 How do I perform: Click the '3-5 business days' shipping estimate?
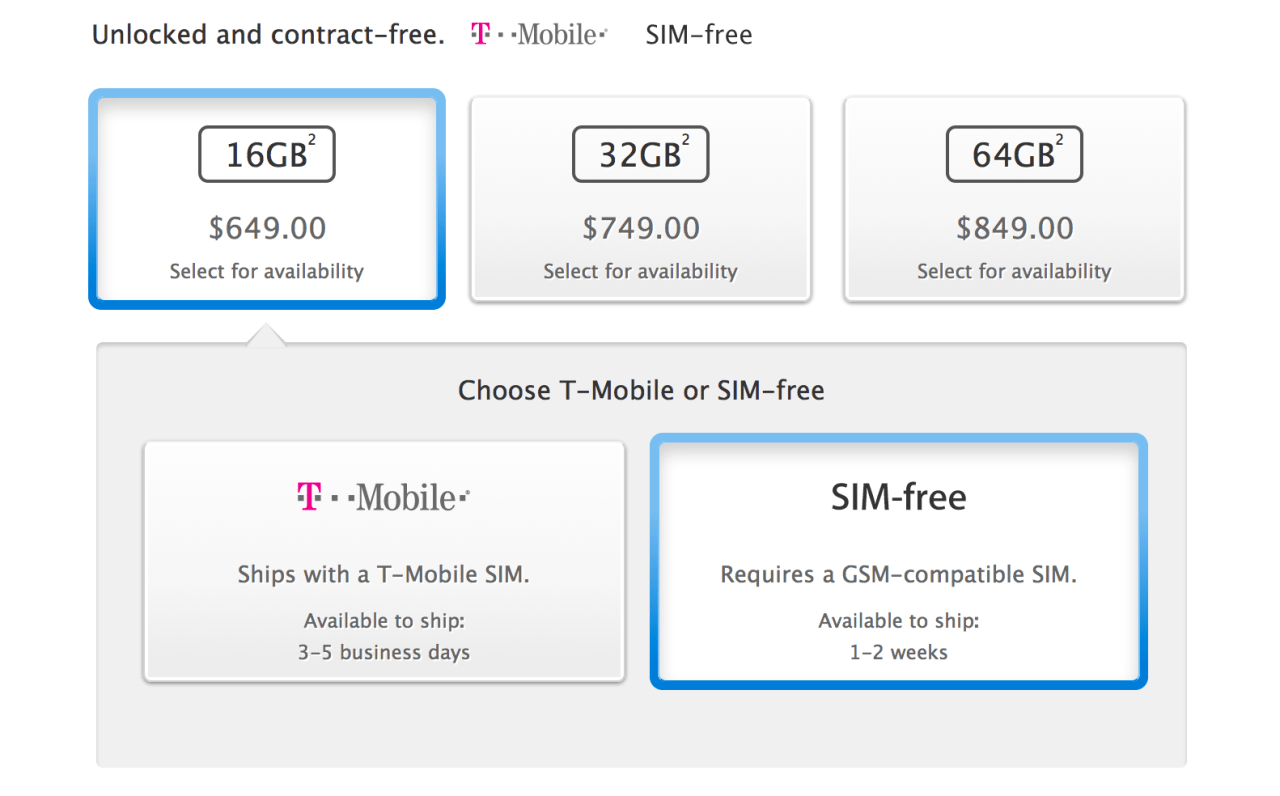pos(384,652)
